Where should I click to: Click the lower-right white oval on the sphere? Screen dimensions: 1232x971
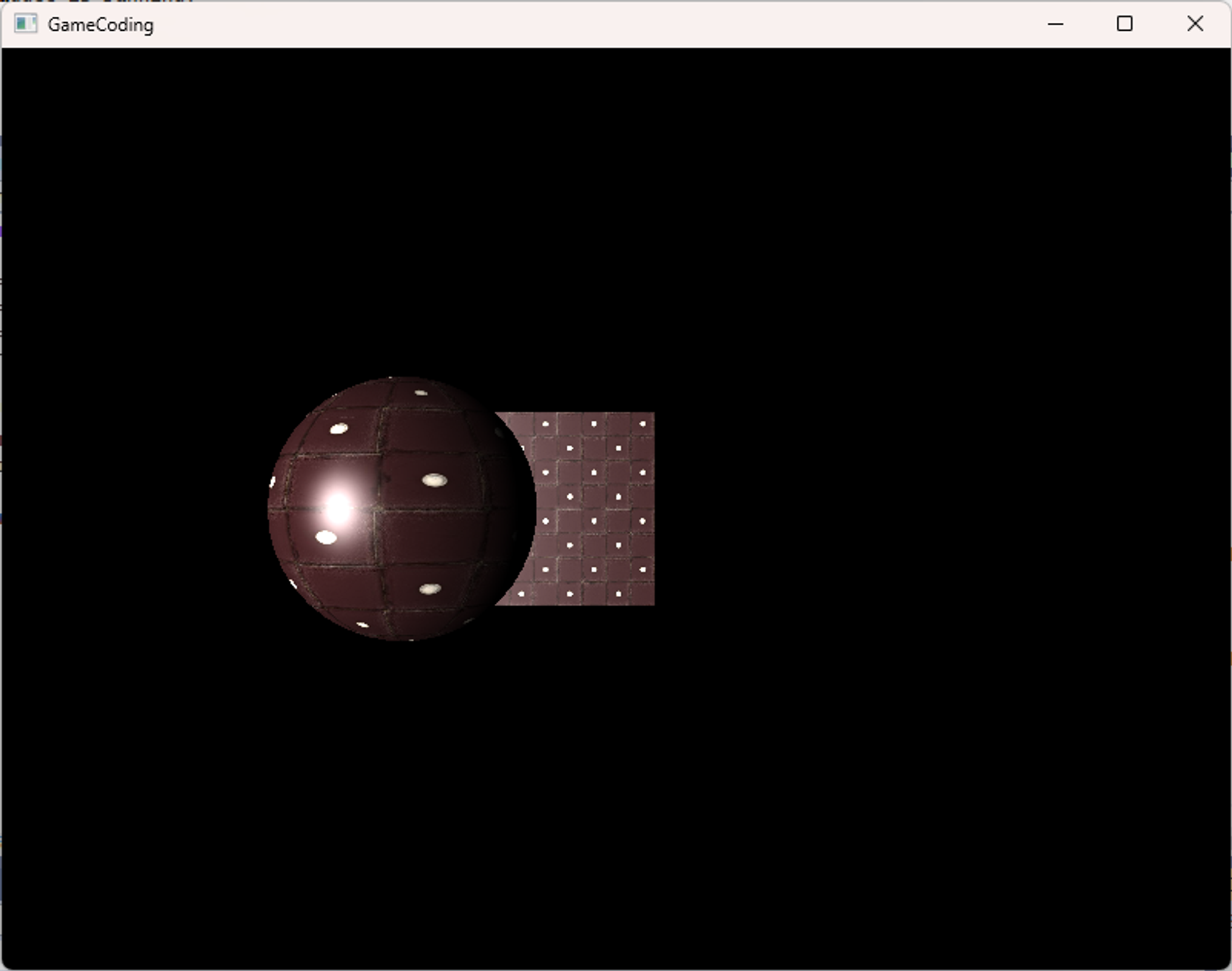point(430,589)
